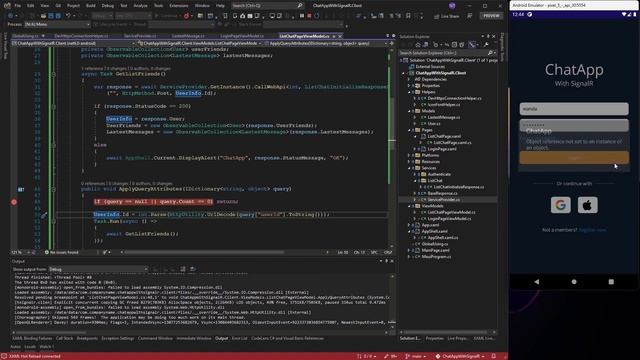Open the File menu
Viewport: 640px width, 360px height.
click(18, 6)
